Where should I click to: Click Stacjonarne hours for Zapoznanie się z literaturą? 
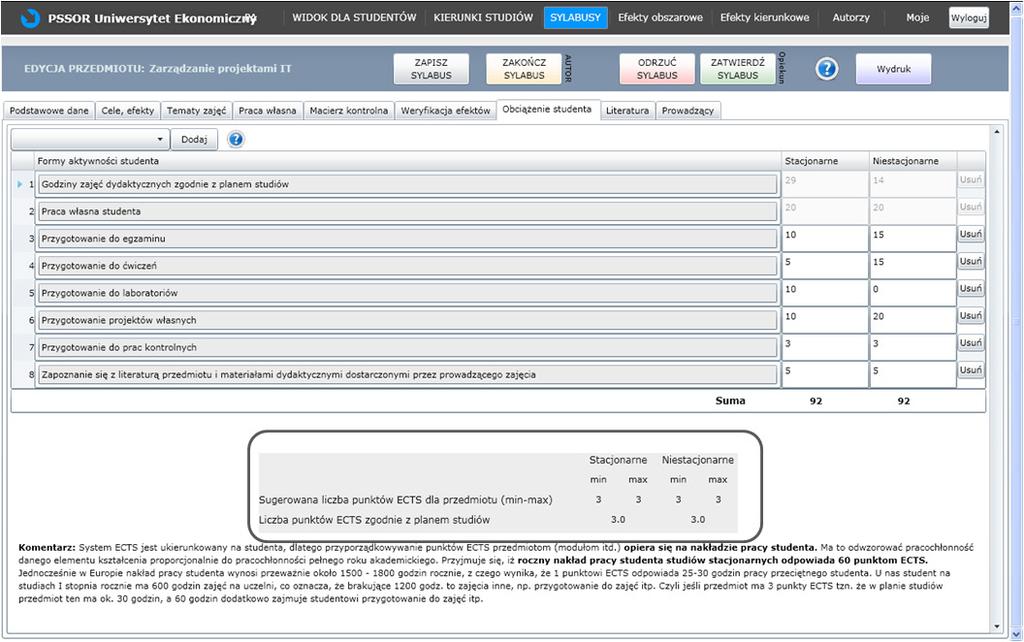click(x=825, y=374)
